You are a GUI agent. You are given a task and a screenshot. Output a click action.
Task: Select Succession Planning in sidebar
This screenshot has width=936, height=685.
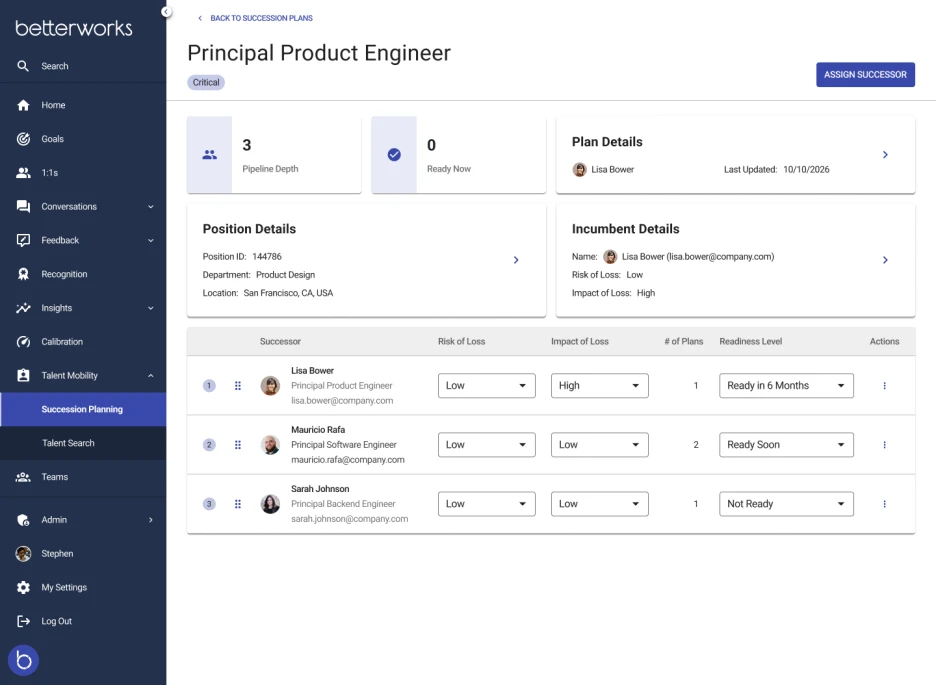83,409
